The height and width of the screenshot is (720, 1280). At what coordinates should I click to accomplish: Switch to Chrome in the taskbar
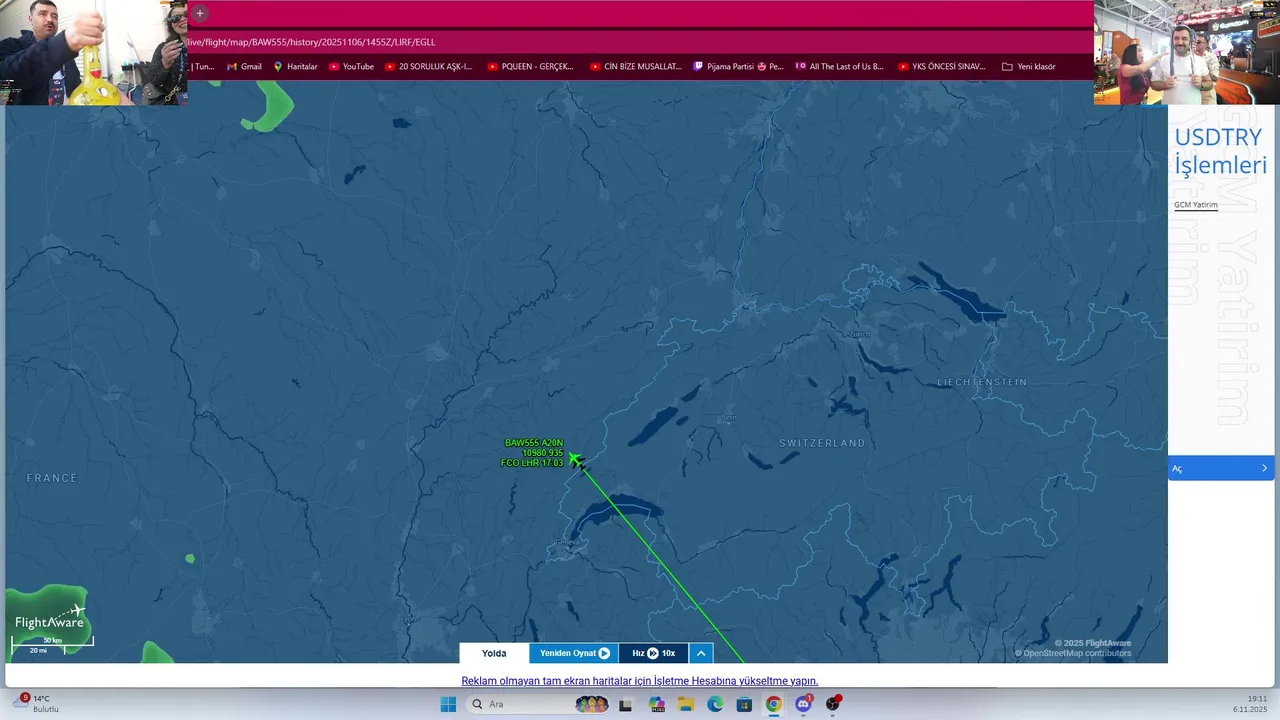pos(773,704)
